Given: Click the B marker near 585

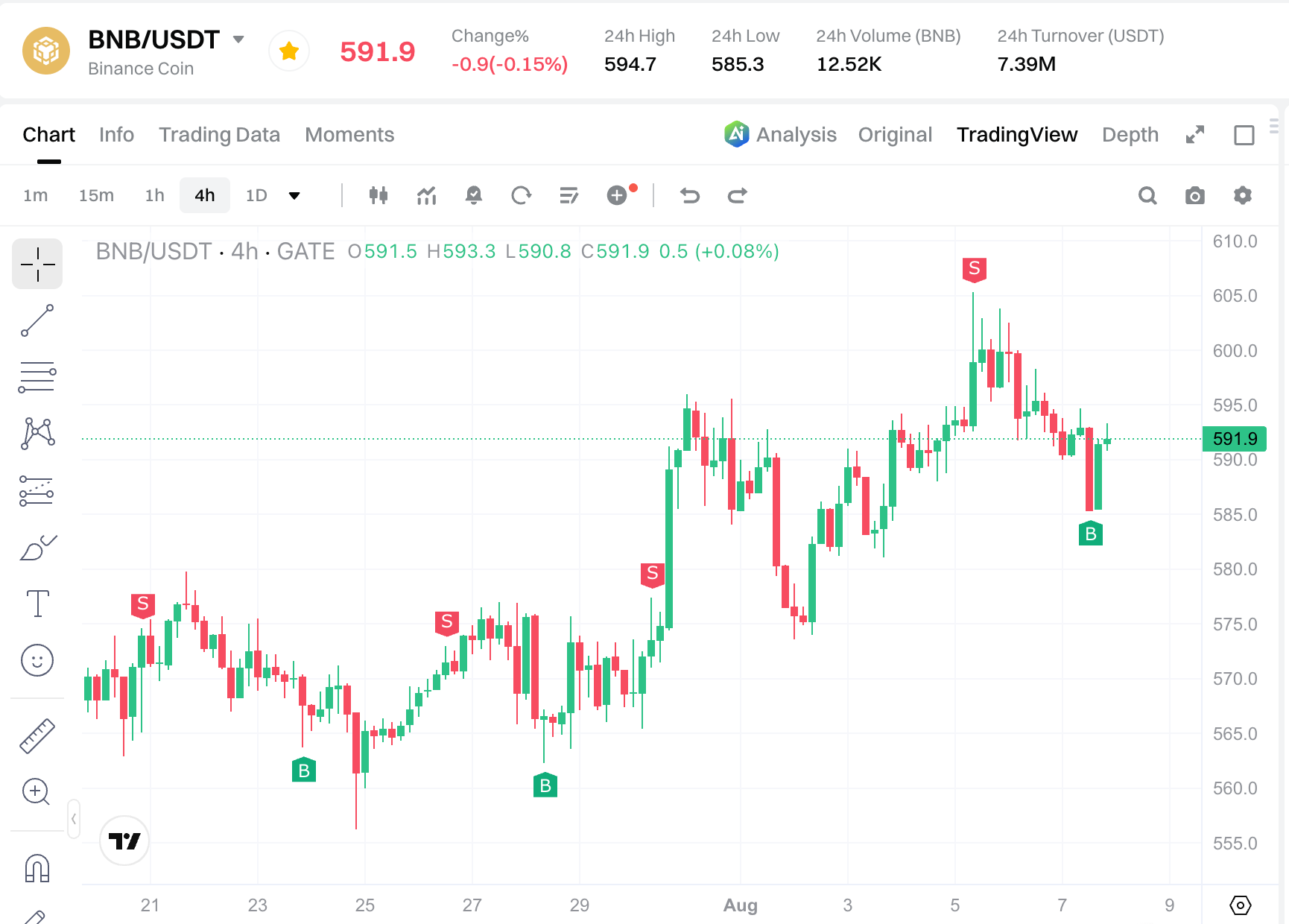Looking at the screenshot, I should click(x=1091, y=533).
